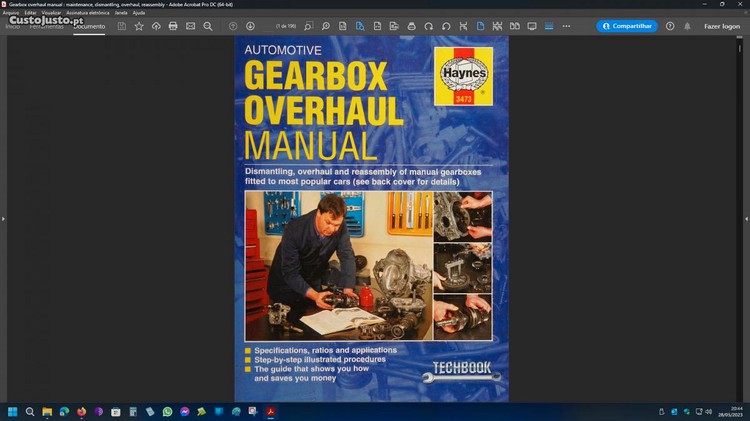Click the more tools ellipsis icon
Image resolution: width=750 pixels, height=421 pixels.
[564, 26]
